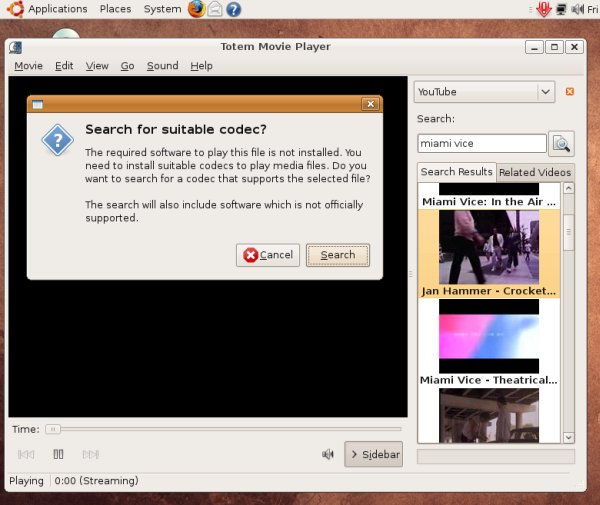
Task: Skip to previous chapter or movie
Action: click(x=26, y=454)
